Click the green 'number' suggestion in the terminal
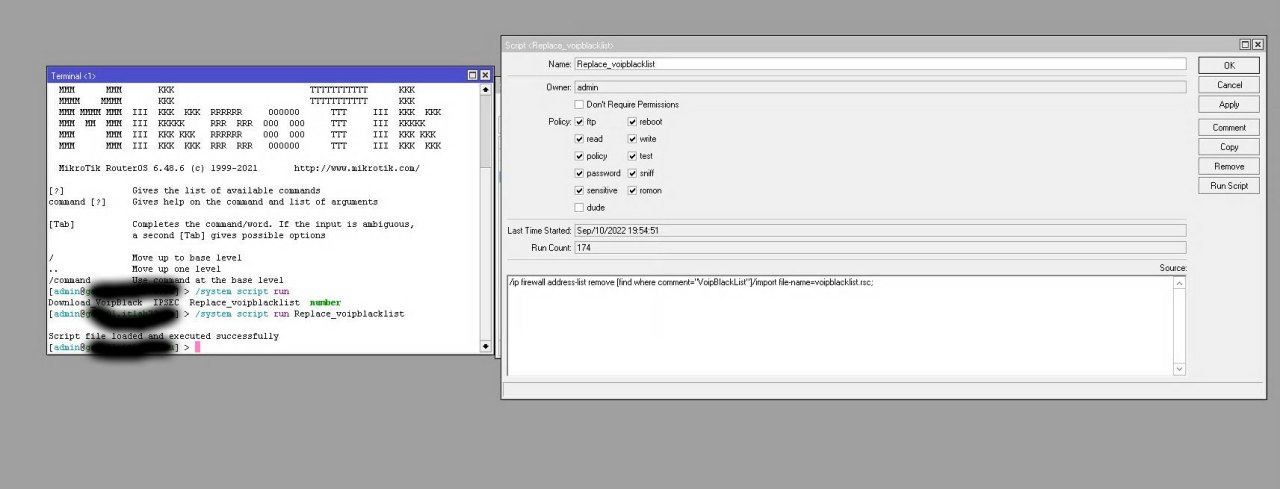 pos(325,302)
